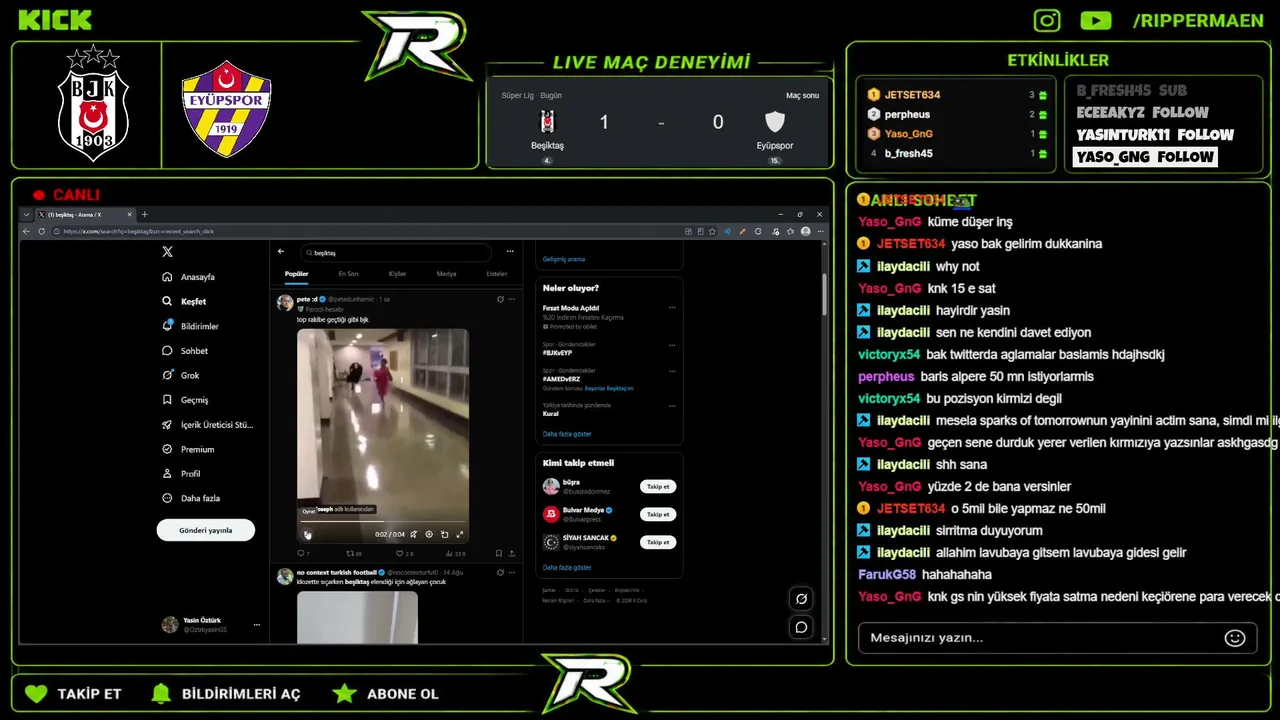Image resolution: width=1280 pixels, height=720 pixels.
Task: Go back using arrow beside X search box
Action: (281, 252)
